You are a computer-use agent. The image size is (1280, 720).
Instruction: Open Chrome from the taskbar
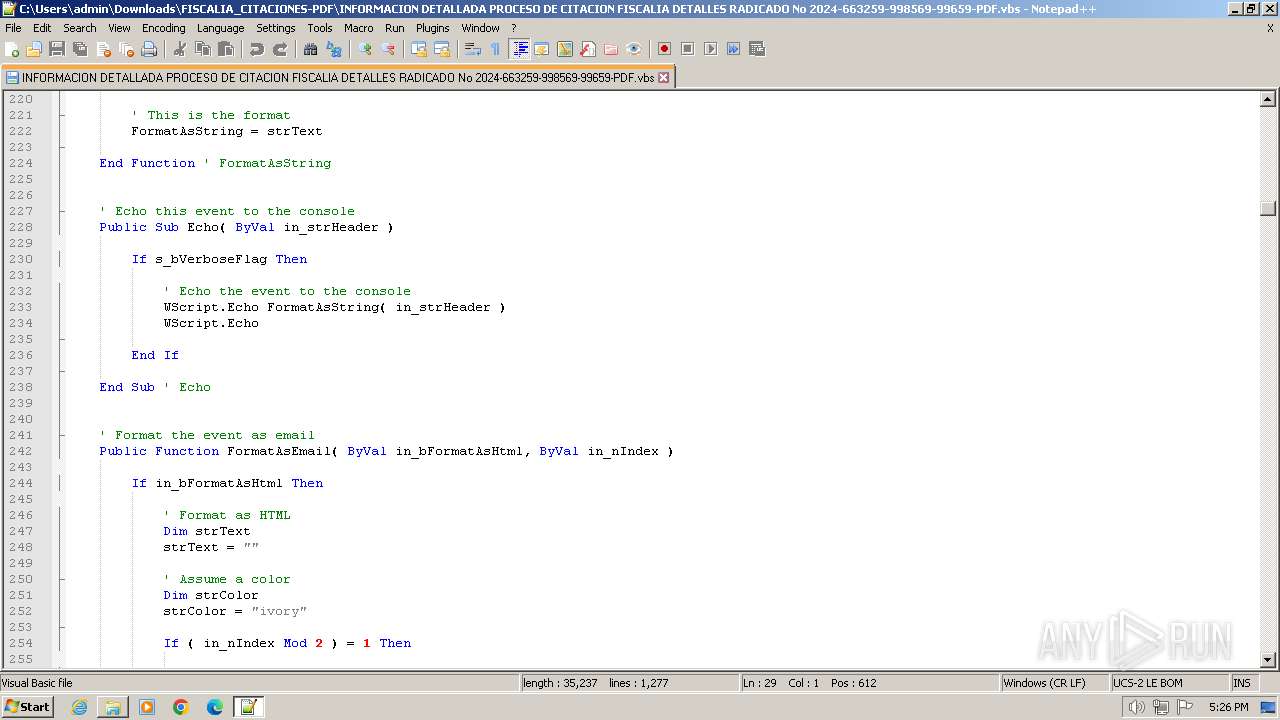tap(181, 707)
